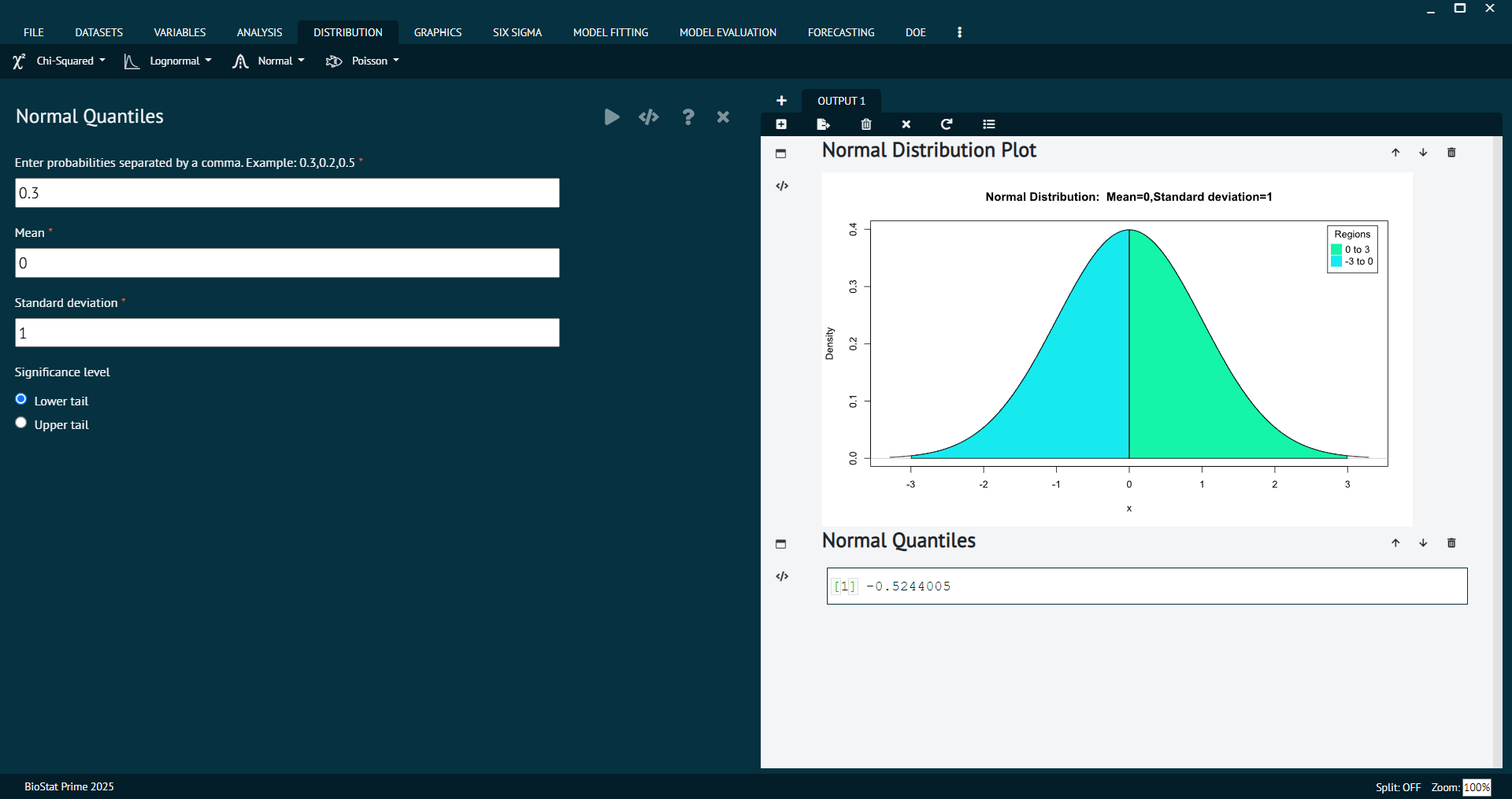Click the X icon in the output toolbar

point(906,124)
